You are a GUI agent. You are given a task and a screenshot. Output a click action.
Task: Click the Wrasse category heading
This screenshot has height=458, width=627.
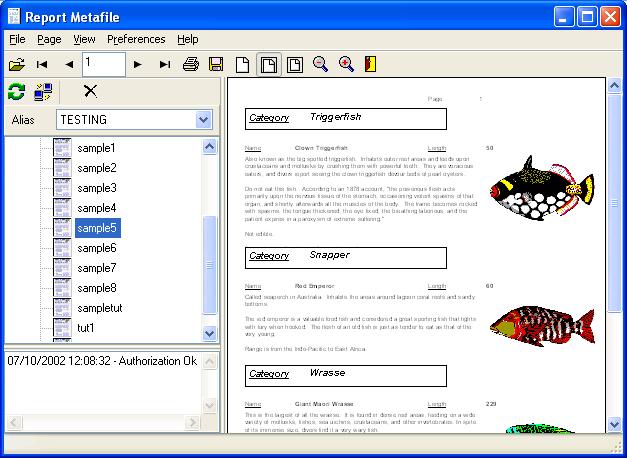coord(345,376)
